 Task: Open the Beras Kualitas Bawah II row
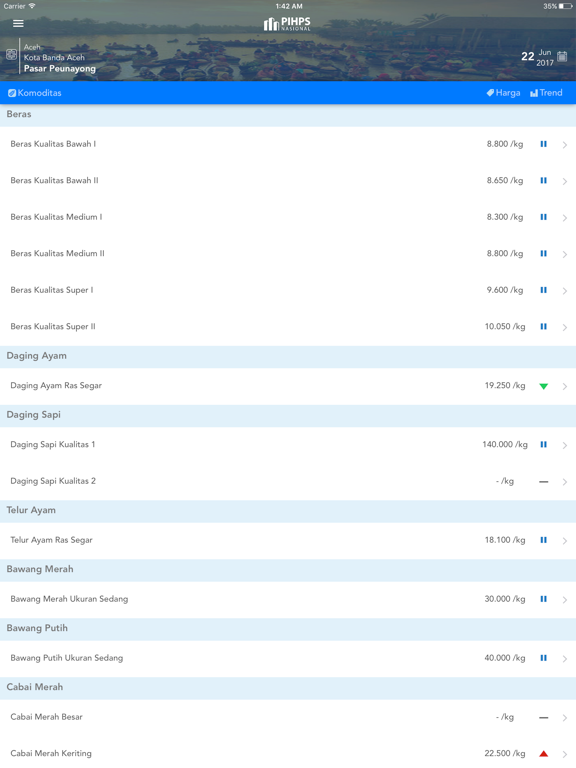[x=288, y=181]
